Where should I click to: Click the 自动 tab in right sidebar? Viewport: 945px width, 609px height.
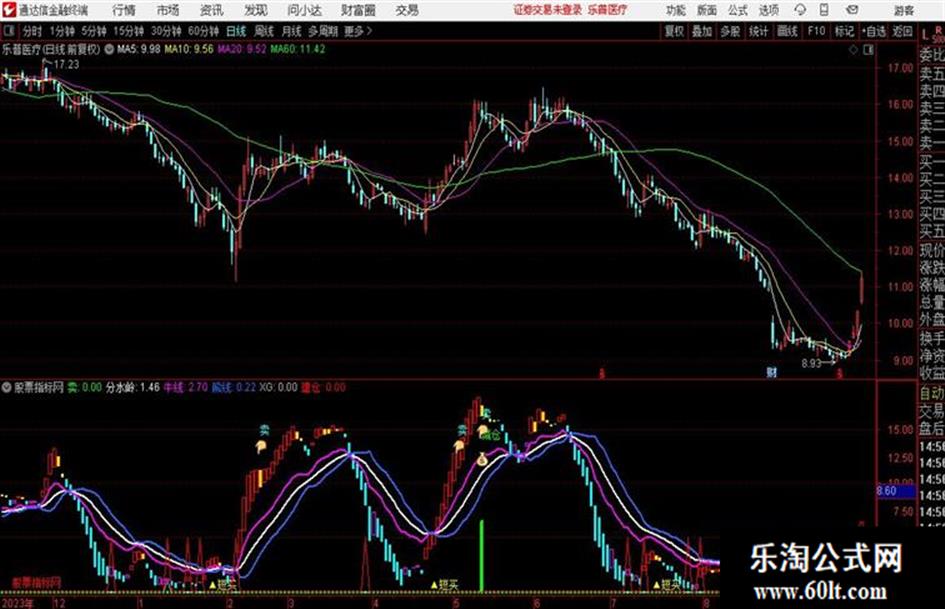click(x=932, y=394)
